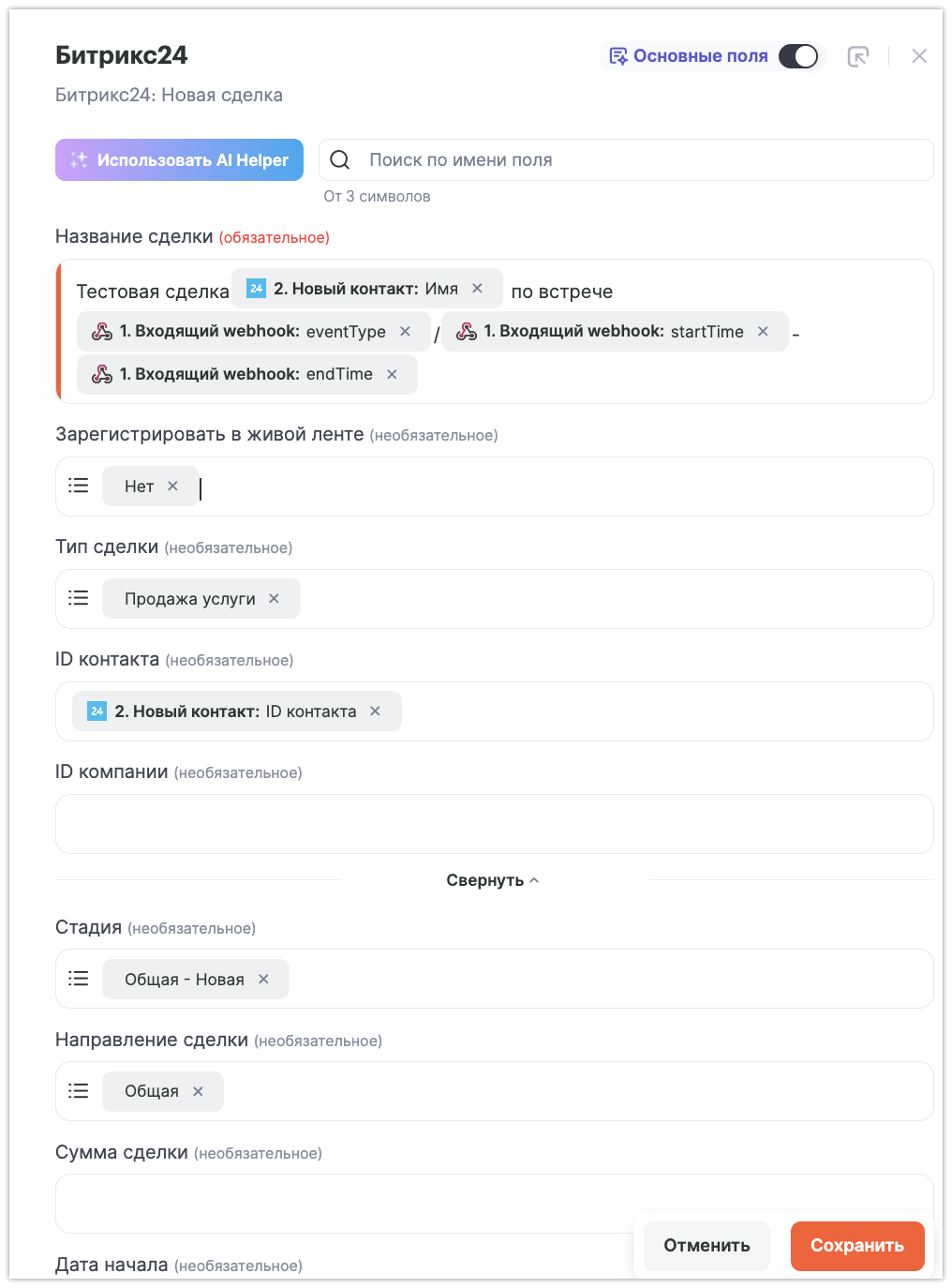Save the deal with Сохранить

[857, 1246]
